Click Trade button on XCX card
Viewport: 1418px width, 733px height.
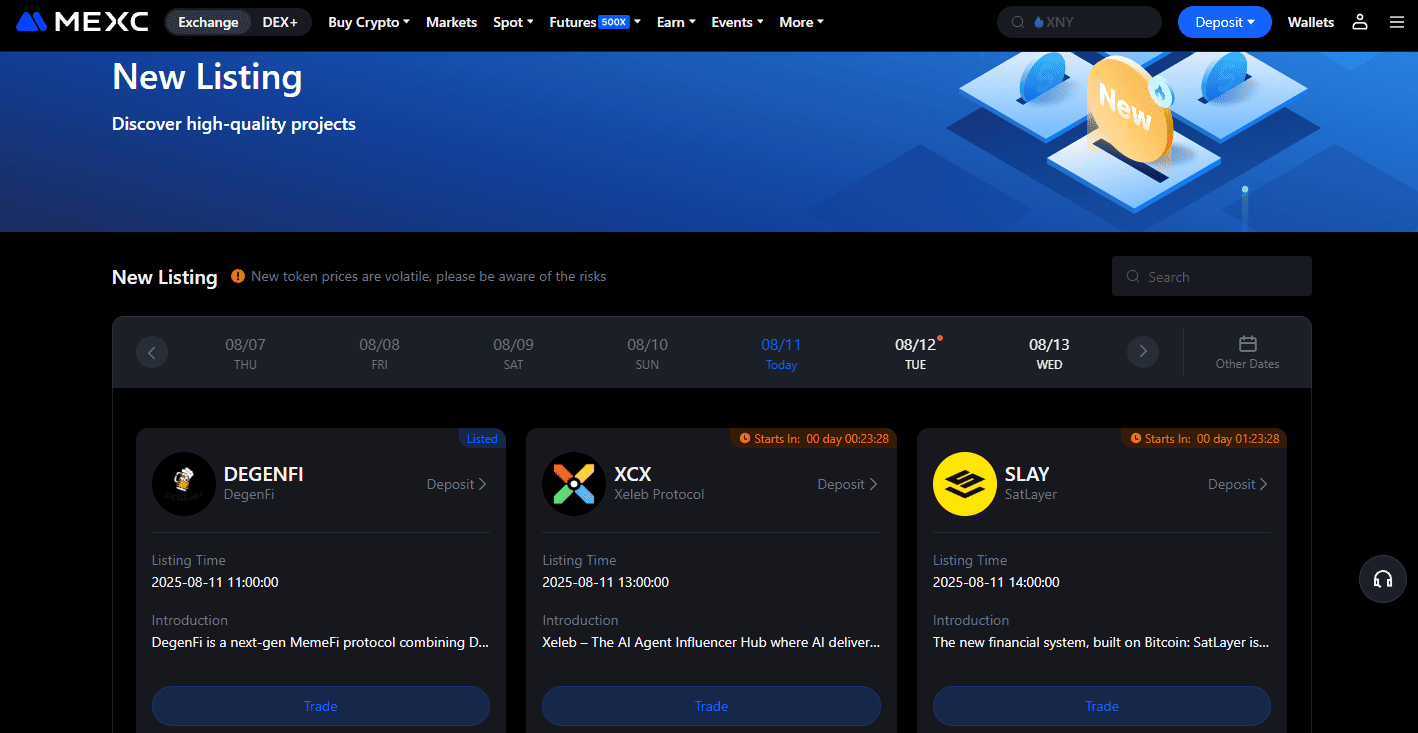(711, 706)
